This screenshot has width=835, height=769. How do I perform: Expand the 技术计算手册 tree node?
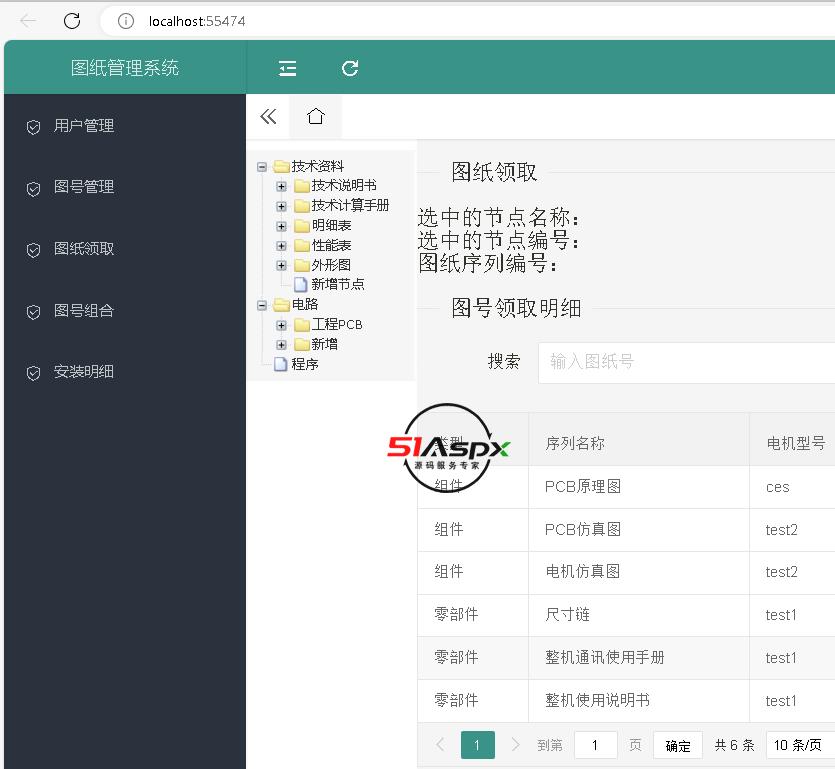(281, 206)
